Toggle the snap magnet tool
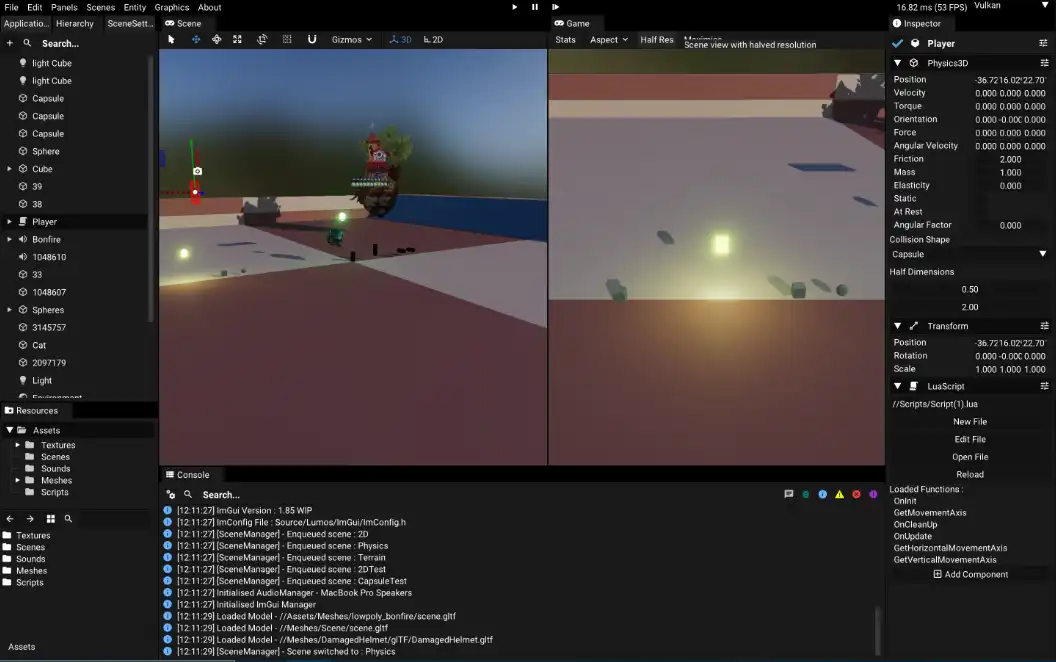Viewport: 1056px width, 662px height. pos(312,40)
